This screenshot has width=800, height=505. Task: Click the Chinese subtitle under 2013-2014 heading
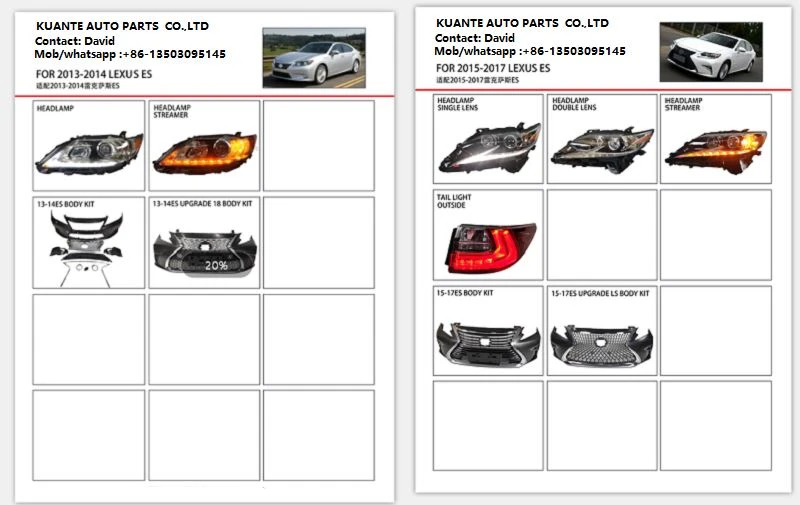[x=78, y=86]
